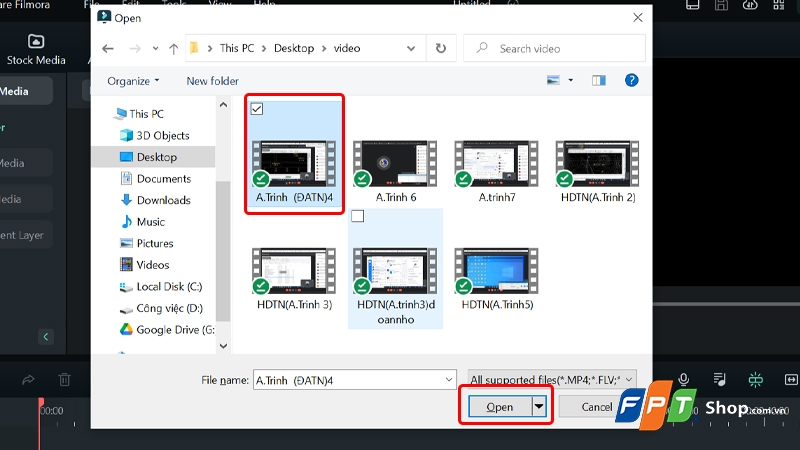
Task: Click the Cancel button
Action: [596, 407]
